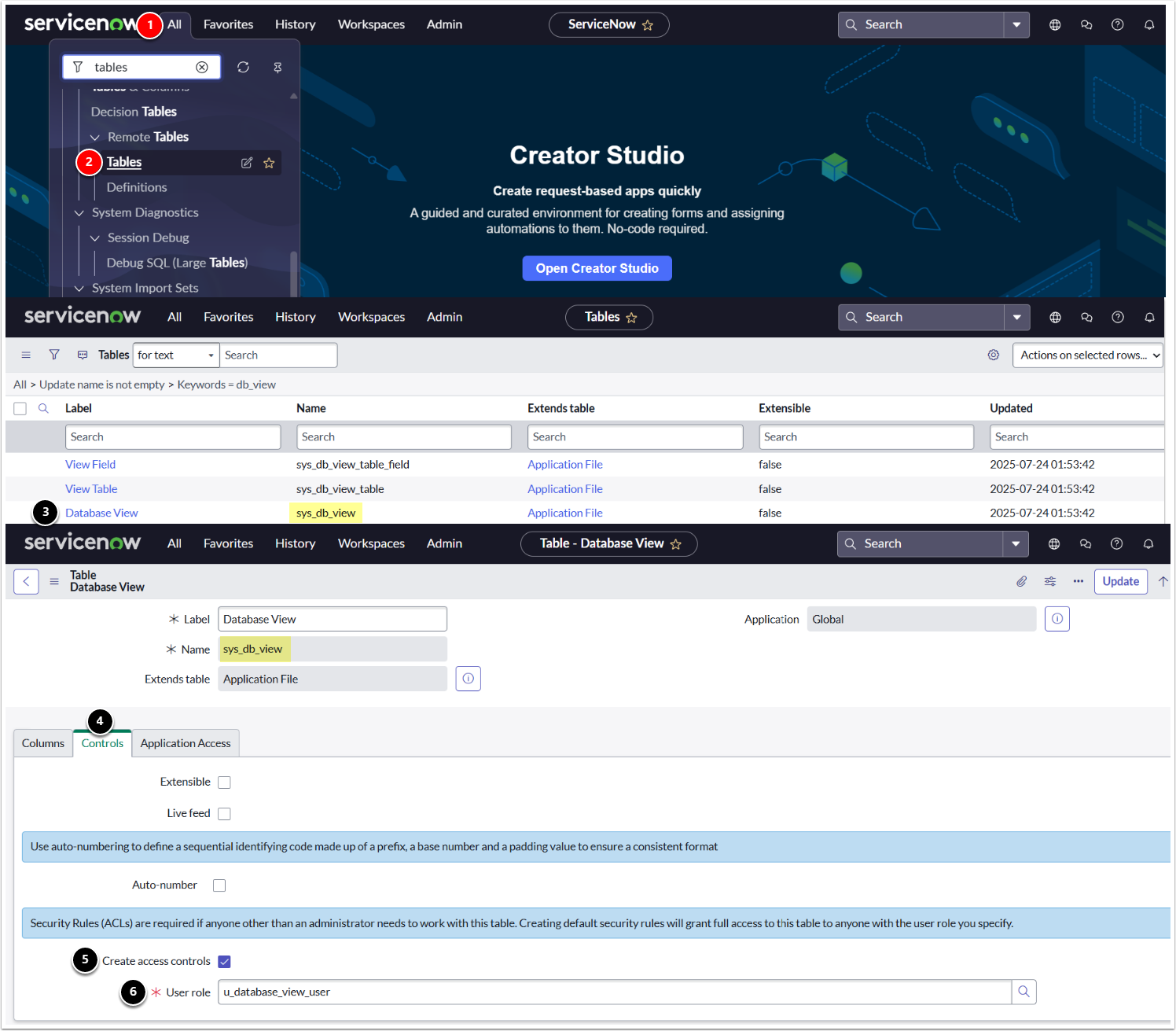Clear the 'tables' navigation filter text
The image size is (1176, 1031).
pos(202,68)
